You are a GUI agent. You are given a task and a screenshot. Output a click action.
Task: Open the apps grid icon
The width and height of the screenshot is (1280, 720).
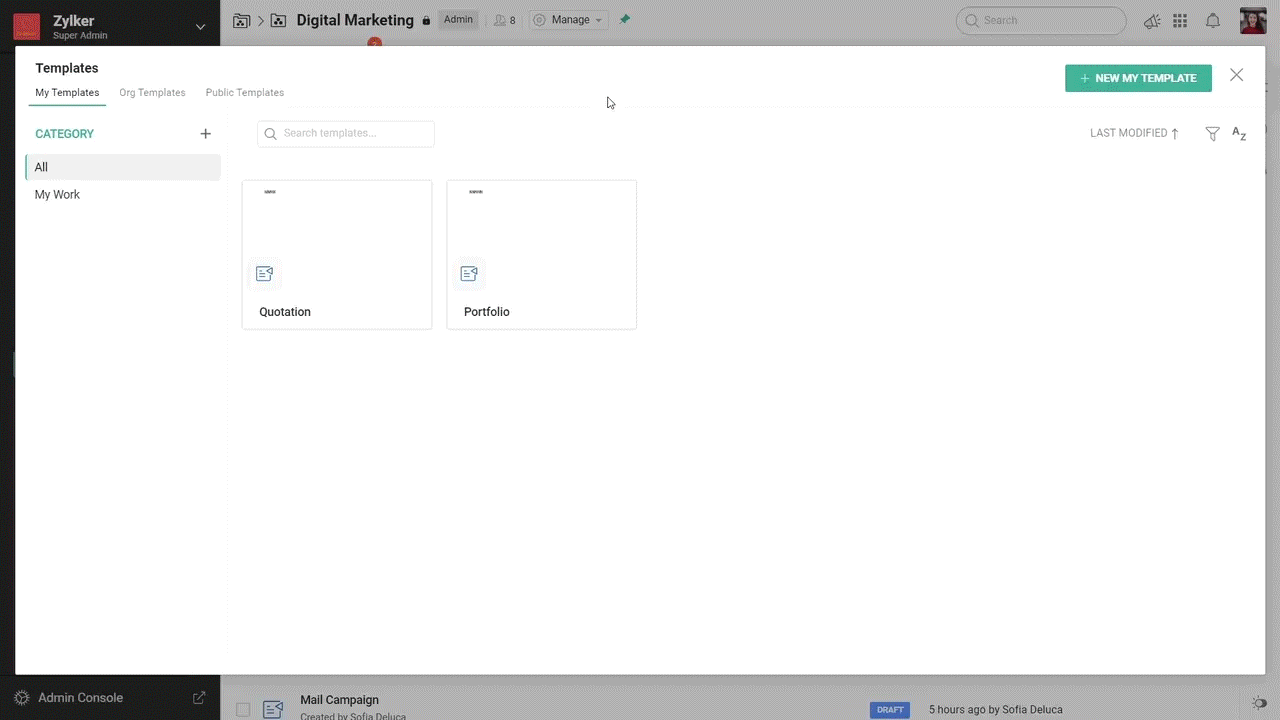click(x=1180, y=21)
